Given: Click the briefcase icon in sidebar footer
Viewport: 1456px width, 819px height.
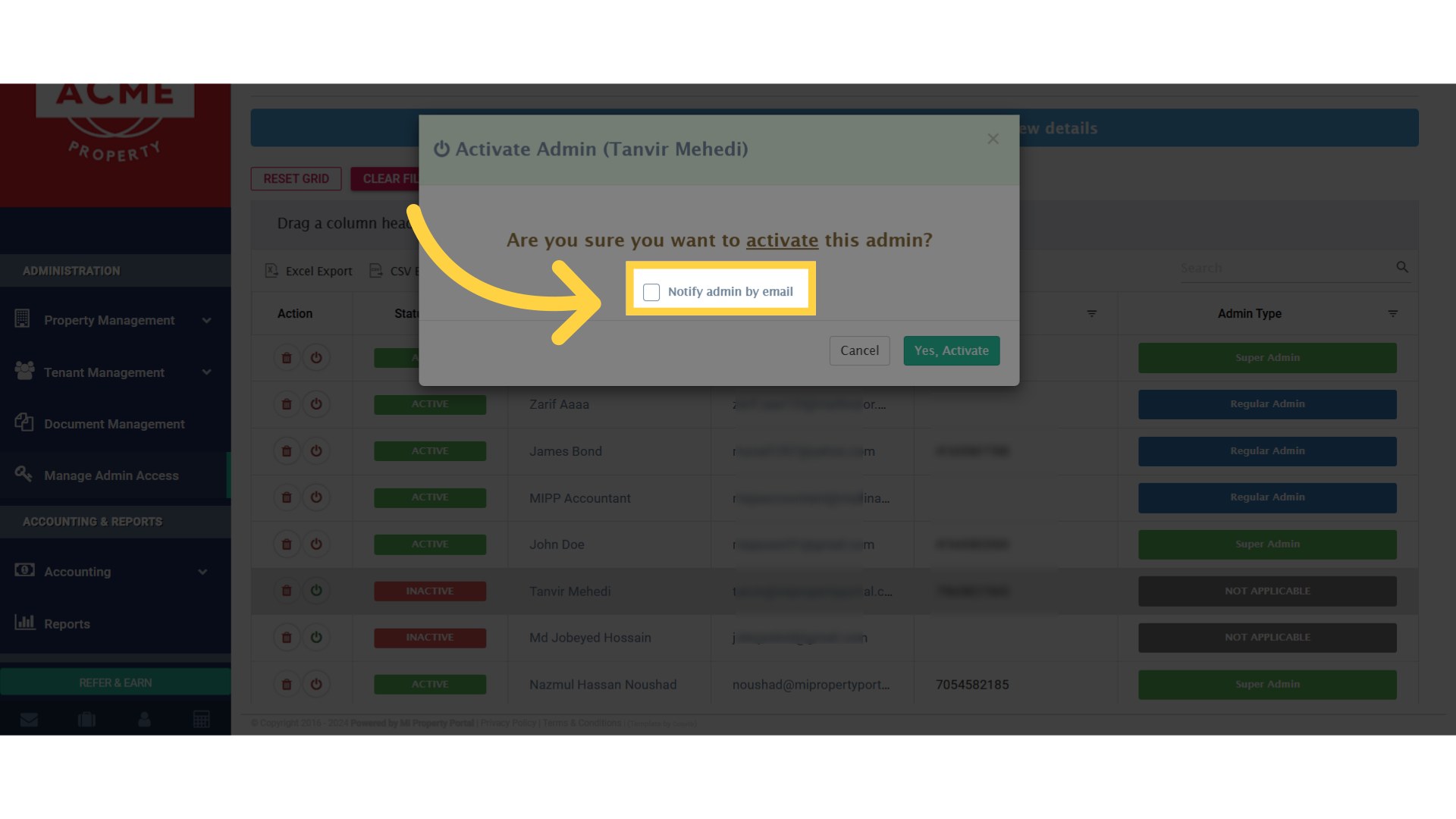Looking at the screenshot, I should click(x=86, y=719).
